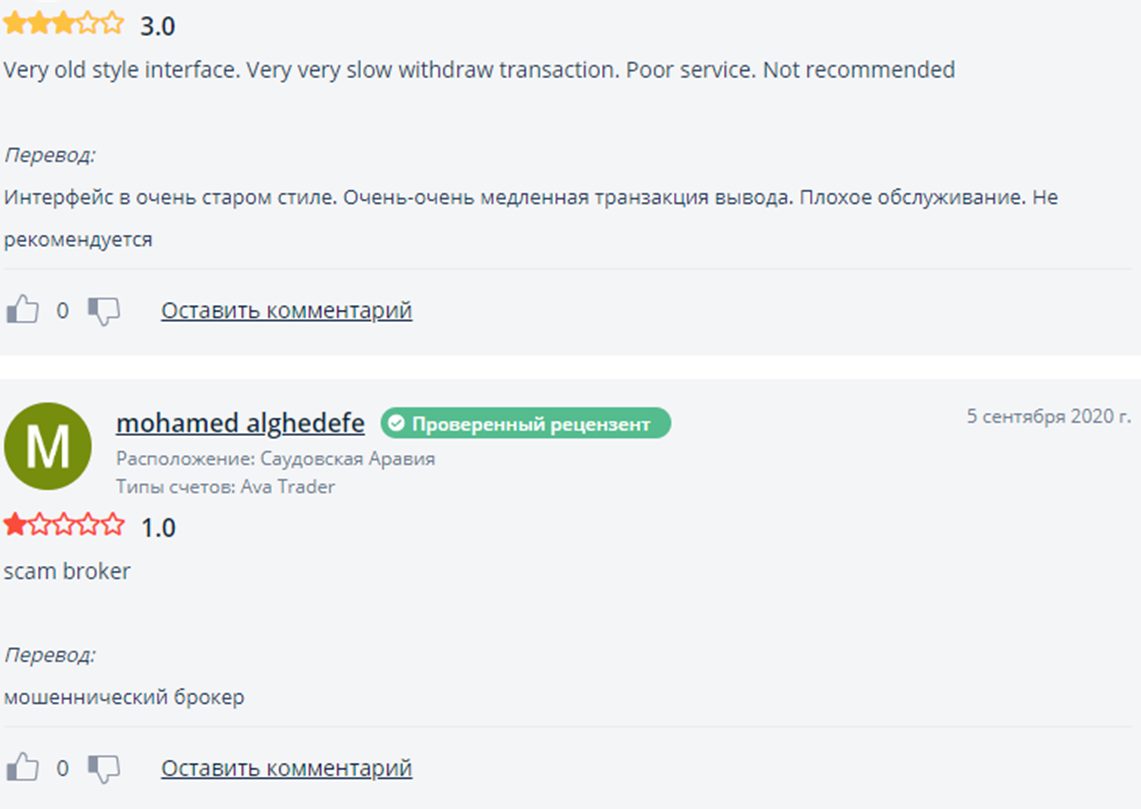The image size is (1141, 809).
Task: Click the Перевод label in the first review
Action: [50, 156]
